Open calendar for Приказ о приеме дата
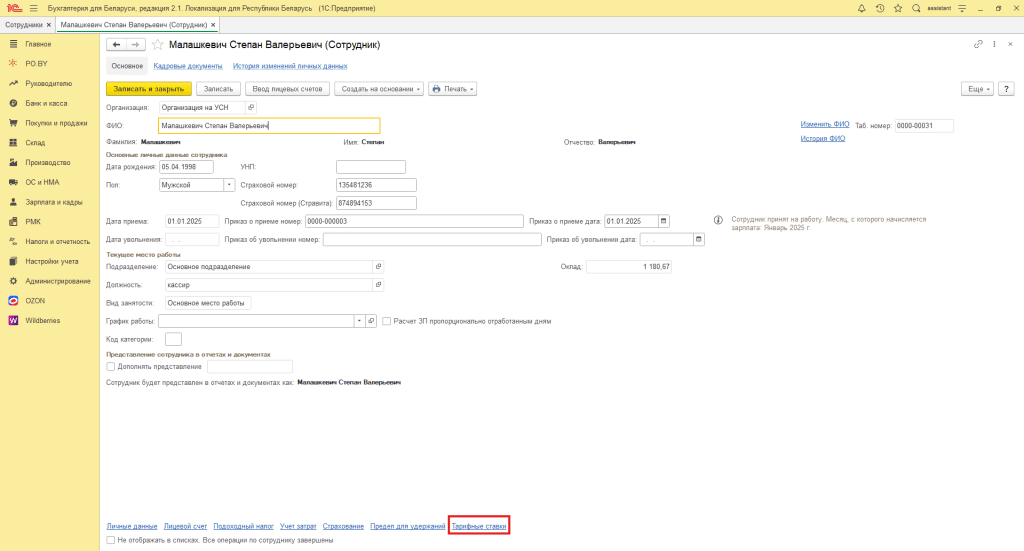Screen dimensions: 1024x551 (x=664, y=221)
